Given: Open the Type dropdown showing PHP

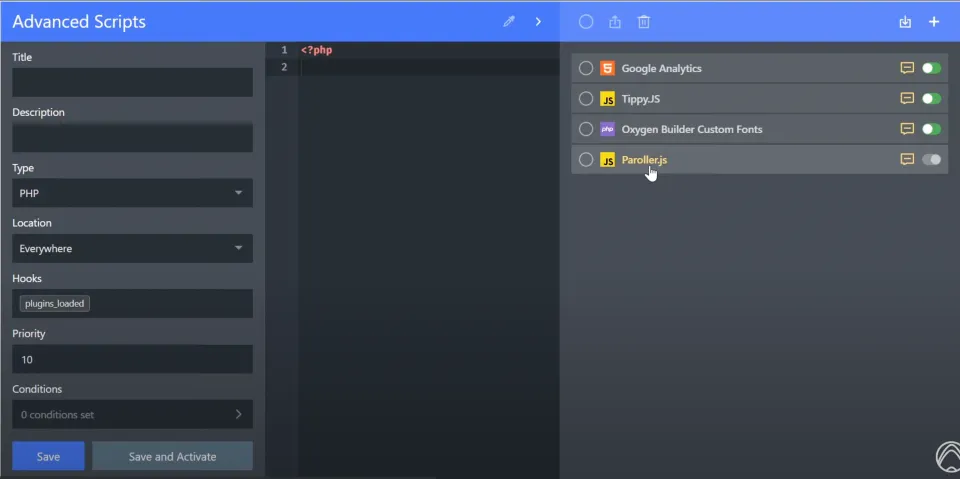Looking at the screenshot, I should [x=132, y=193].
